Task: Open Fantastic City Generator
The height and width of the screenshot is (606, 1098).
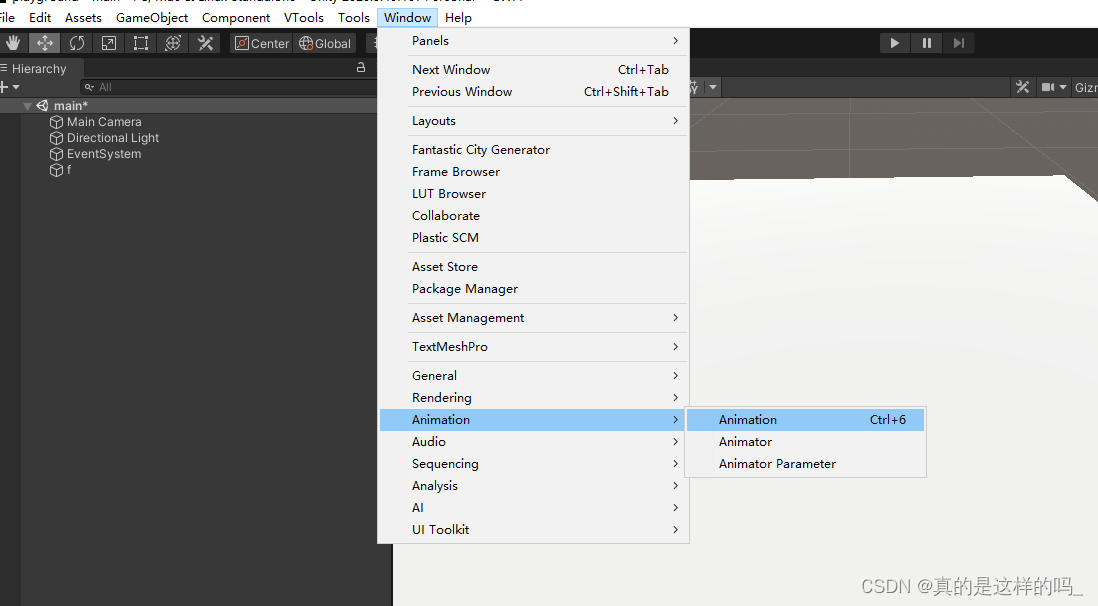Action: 534,150
